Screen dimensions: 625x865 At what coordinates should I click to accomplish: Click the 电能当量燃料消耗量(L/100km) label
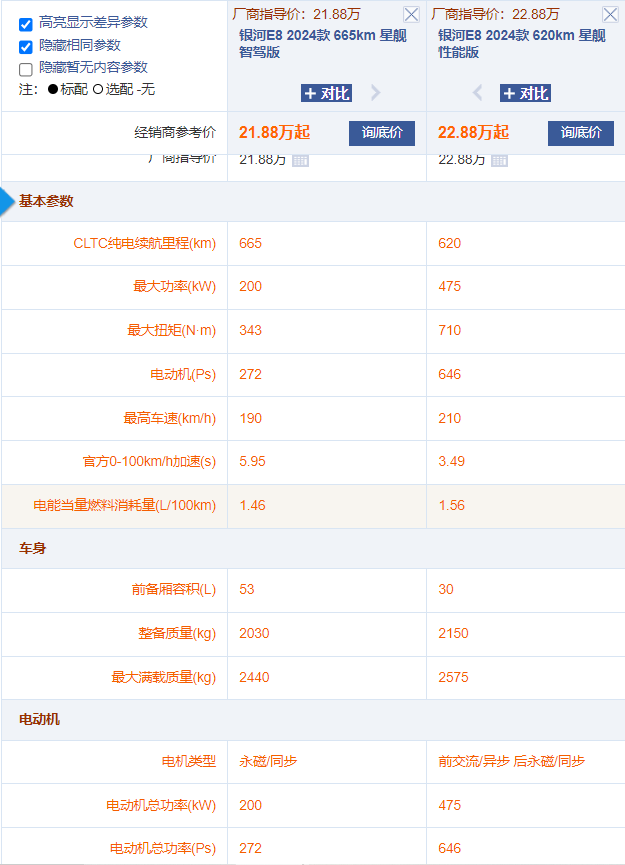tap(125, 505)
